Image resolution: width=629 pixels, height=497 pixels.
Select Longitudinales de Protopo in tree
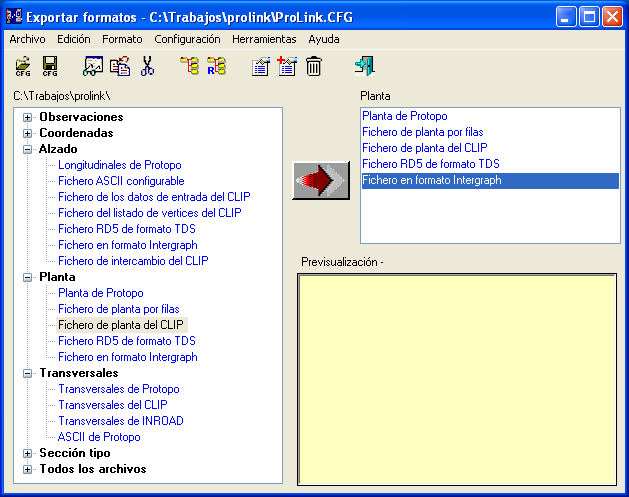click(x=119, y=165)
